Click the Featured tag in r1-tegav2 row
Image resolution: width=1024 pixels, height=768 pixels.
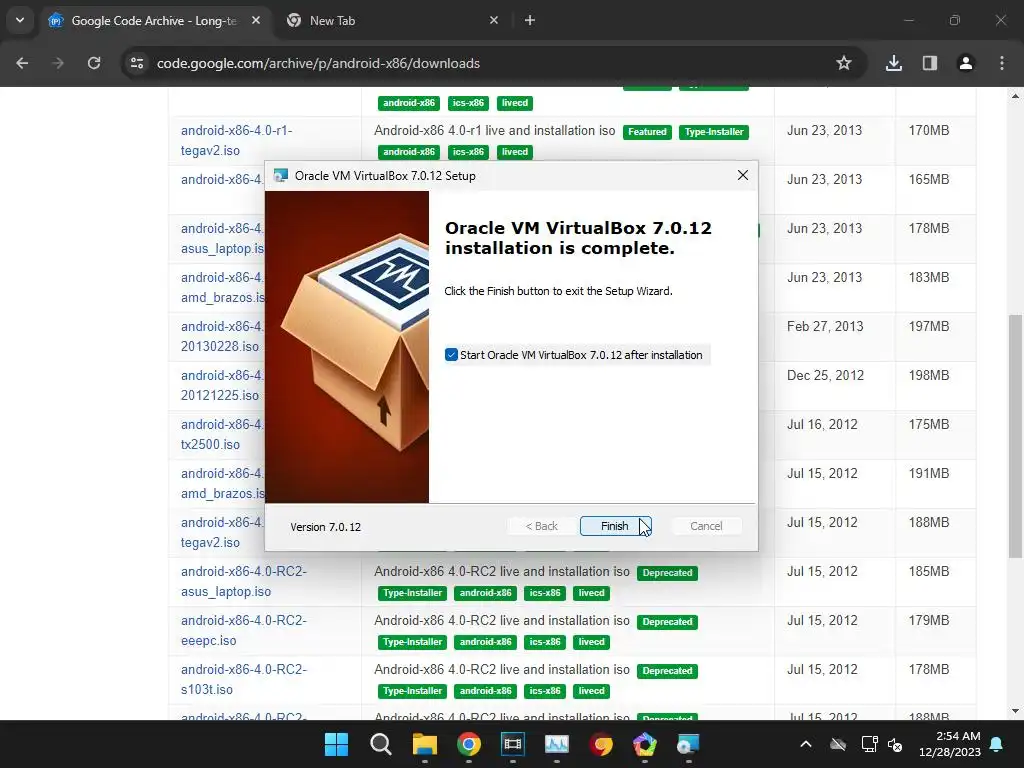[647, 132]
